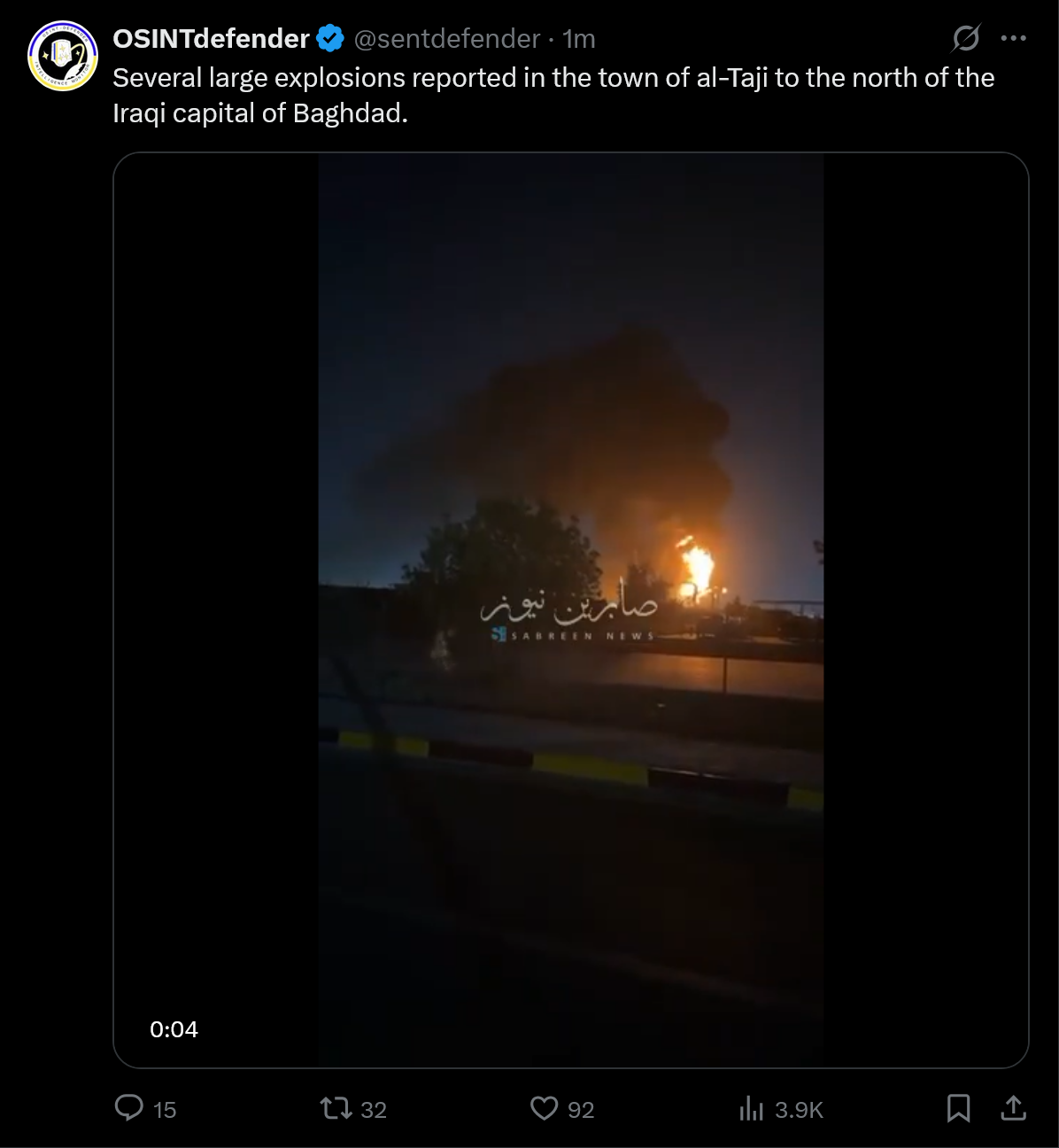Click the Grok slashed-circle icon
Screen dimensions: 1059x1148
point(966,38)
